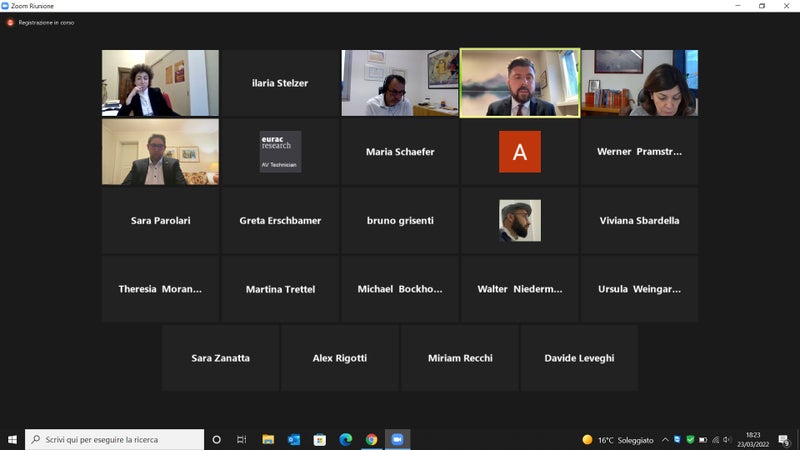Select Davide Leveghi participant tile
Image resolution: width=800 pixels, height=450 pixels.
coord(579,358)
